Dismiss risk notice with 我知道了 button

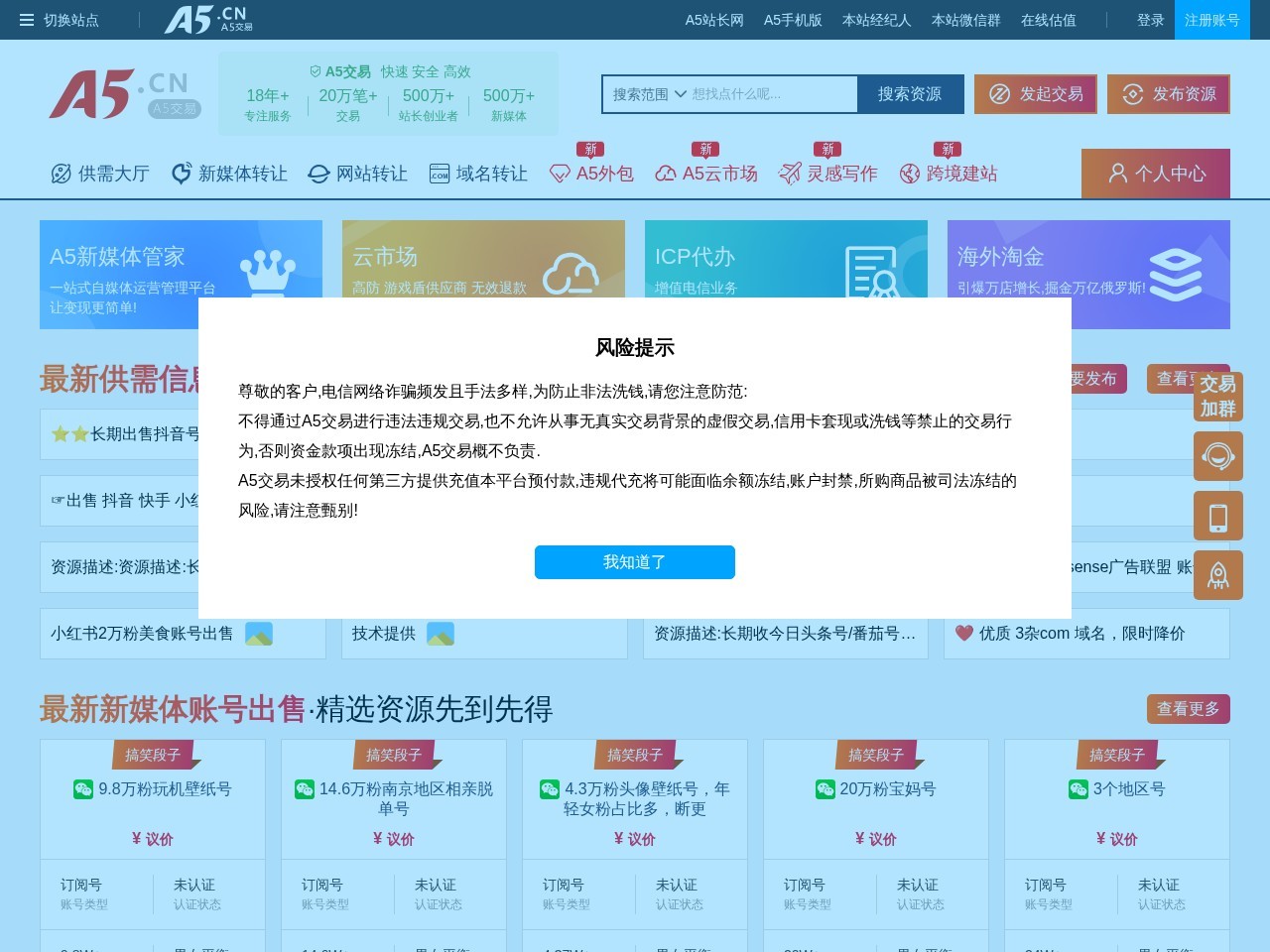[x=634, y=562]
